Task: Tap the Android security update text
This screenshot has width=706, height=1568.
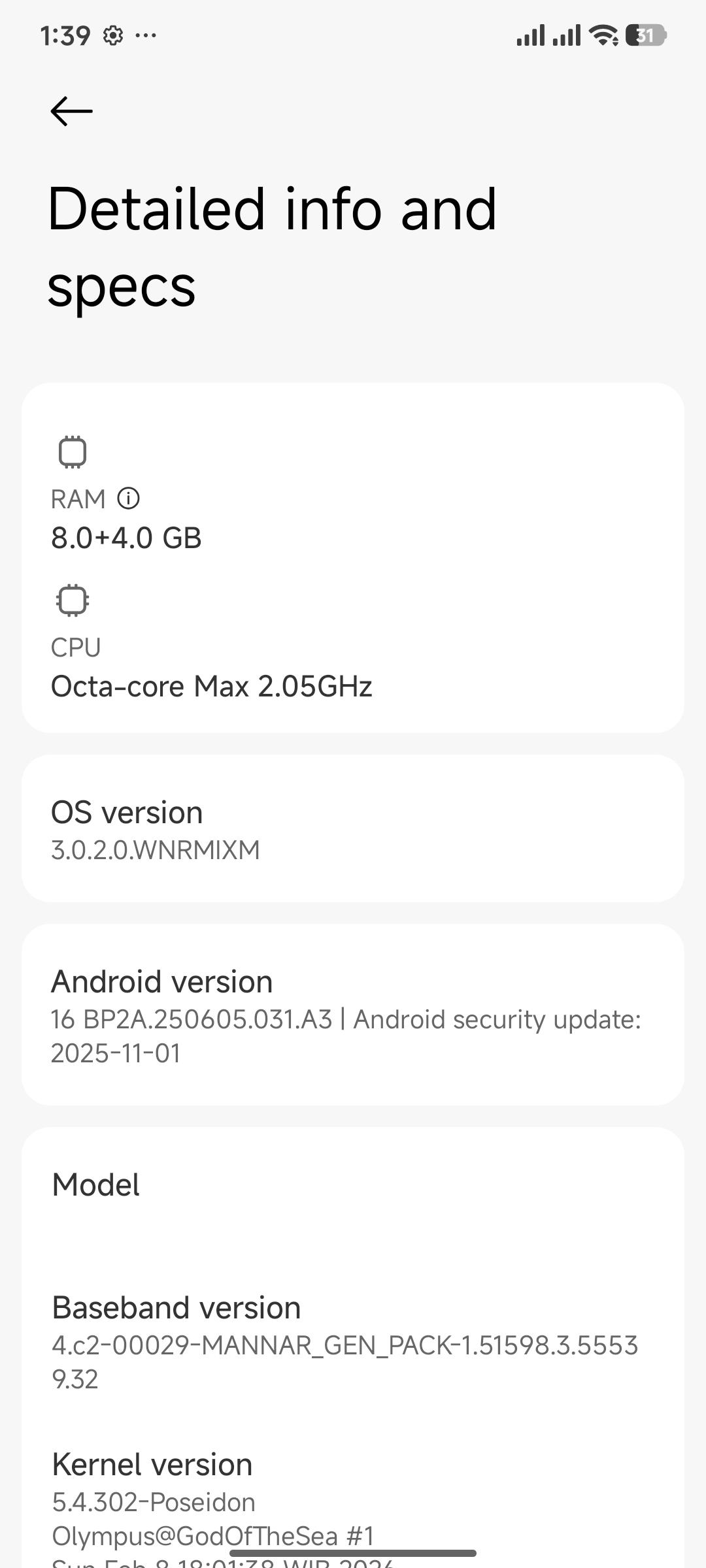Action: pyautogui.click(x=497, y=1019)
